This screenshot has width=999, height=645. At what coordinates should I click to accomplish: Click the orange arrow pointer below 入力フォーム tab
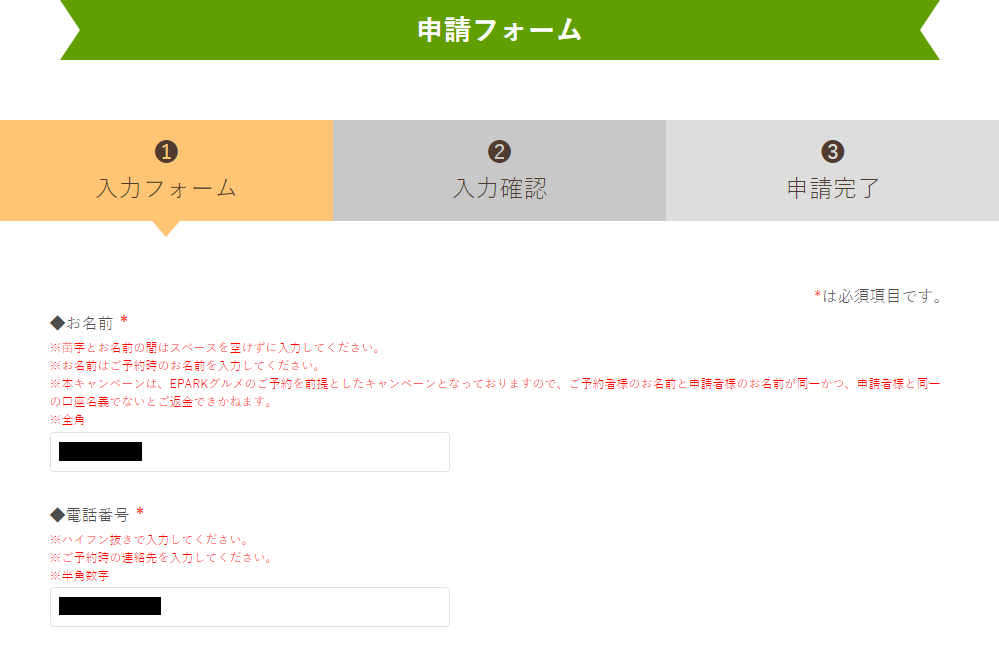coord(166,229)
